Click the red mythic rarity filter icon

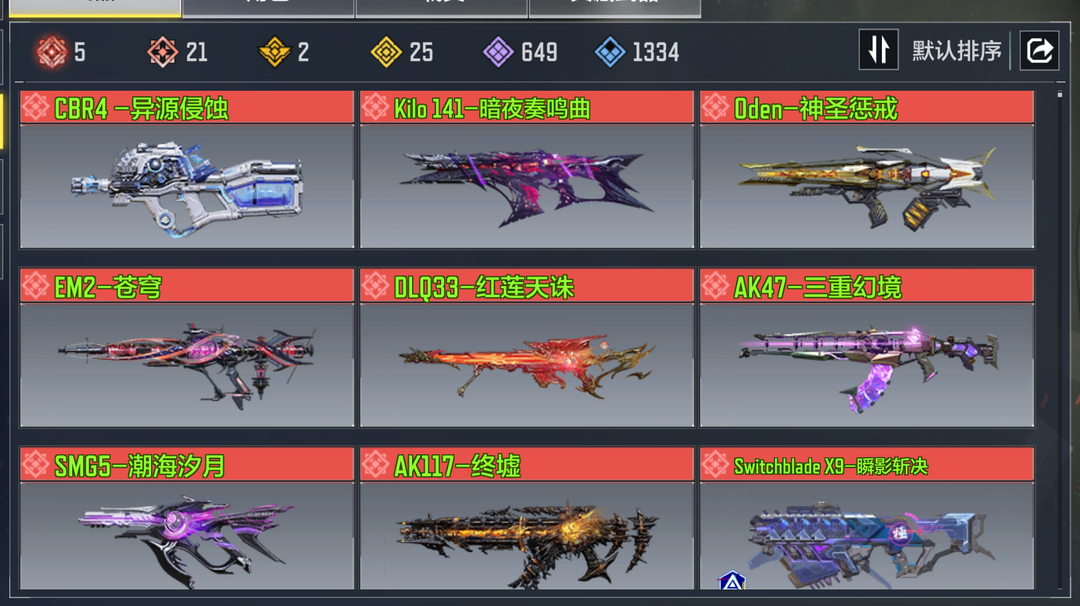pyautogui.click(x=52, y=52)
